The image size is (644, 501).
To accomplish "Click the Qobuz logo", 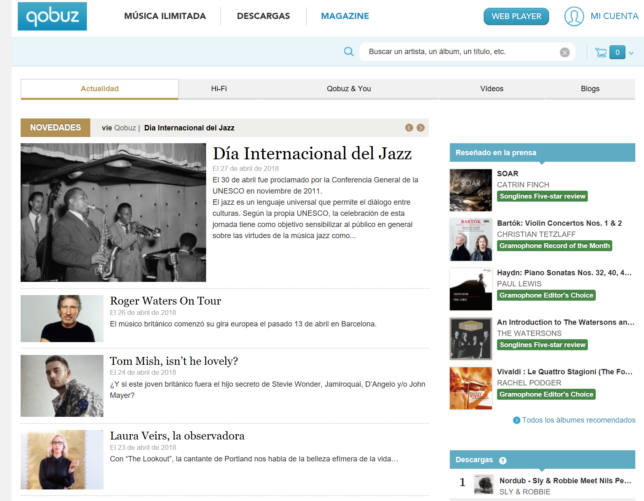I will [52, 16].
